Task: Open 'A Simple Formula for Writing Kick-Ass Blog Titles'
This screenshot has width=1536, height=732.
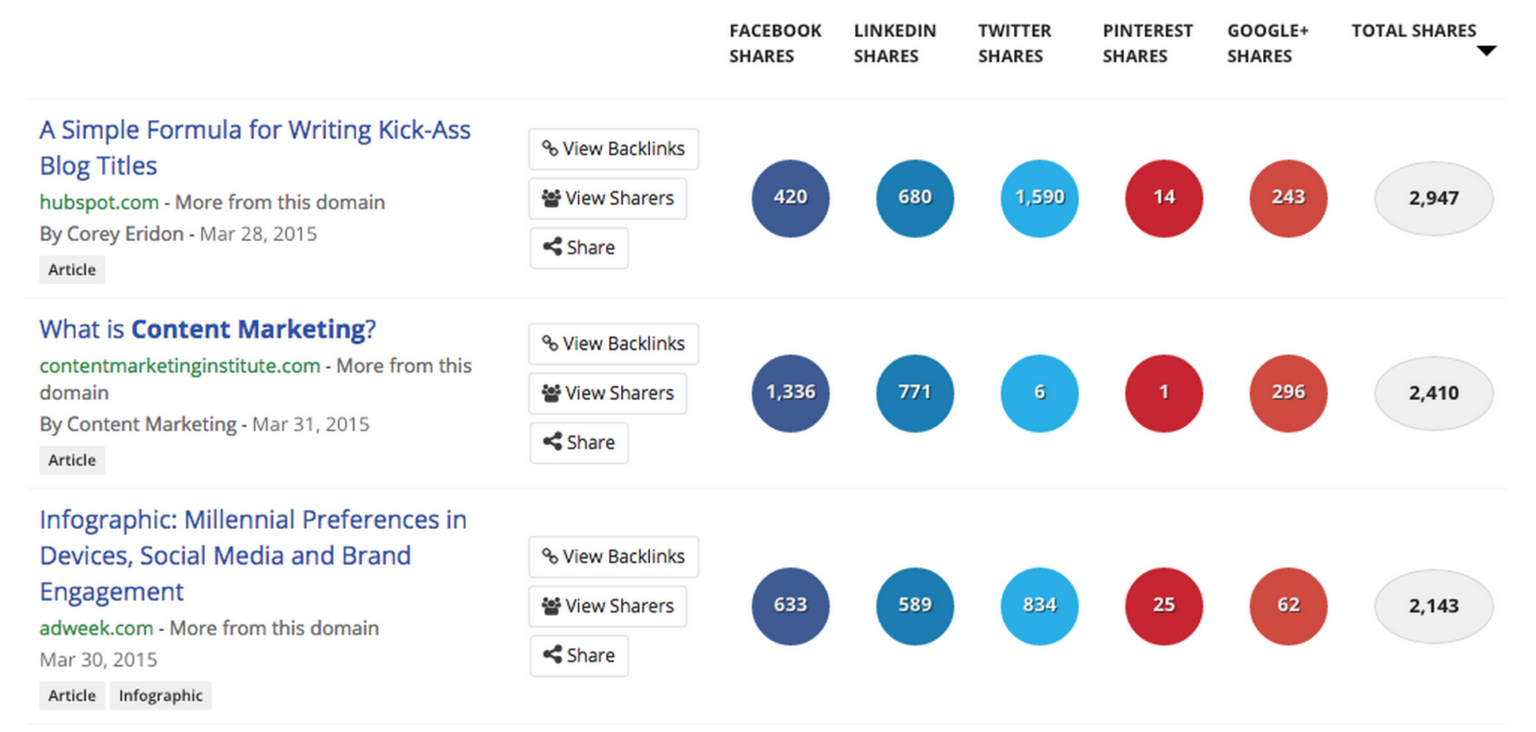Action: pos(255,147)
